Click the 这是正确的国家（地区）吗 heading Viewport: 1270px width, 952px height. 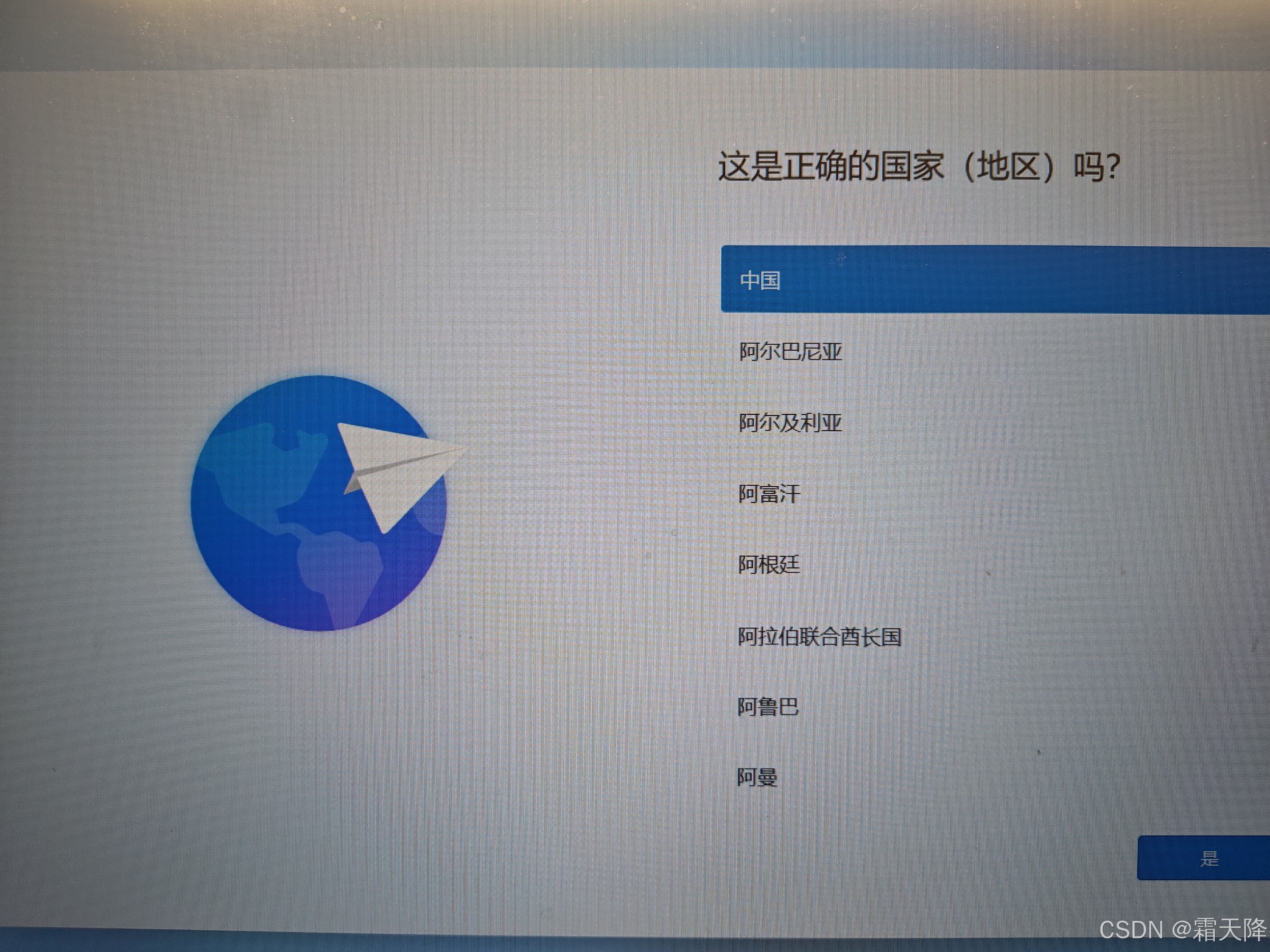(919, 167)
